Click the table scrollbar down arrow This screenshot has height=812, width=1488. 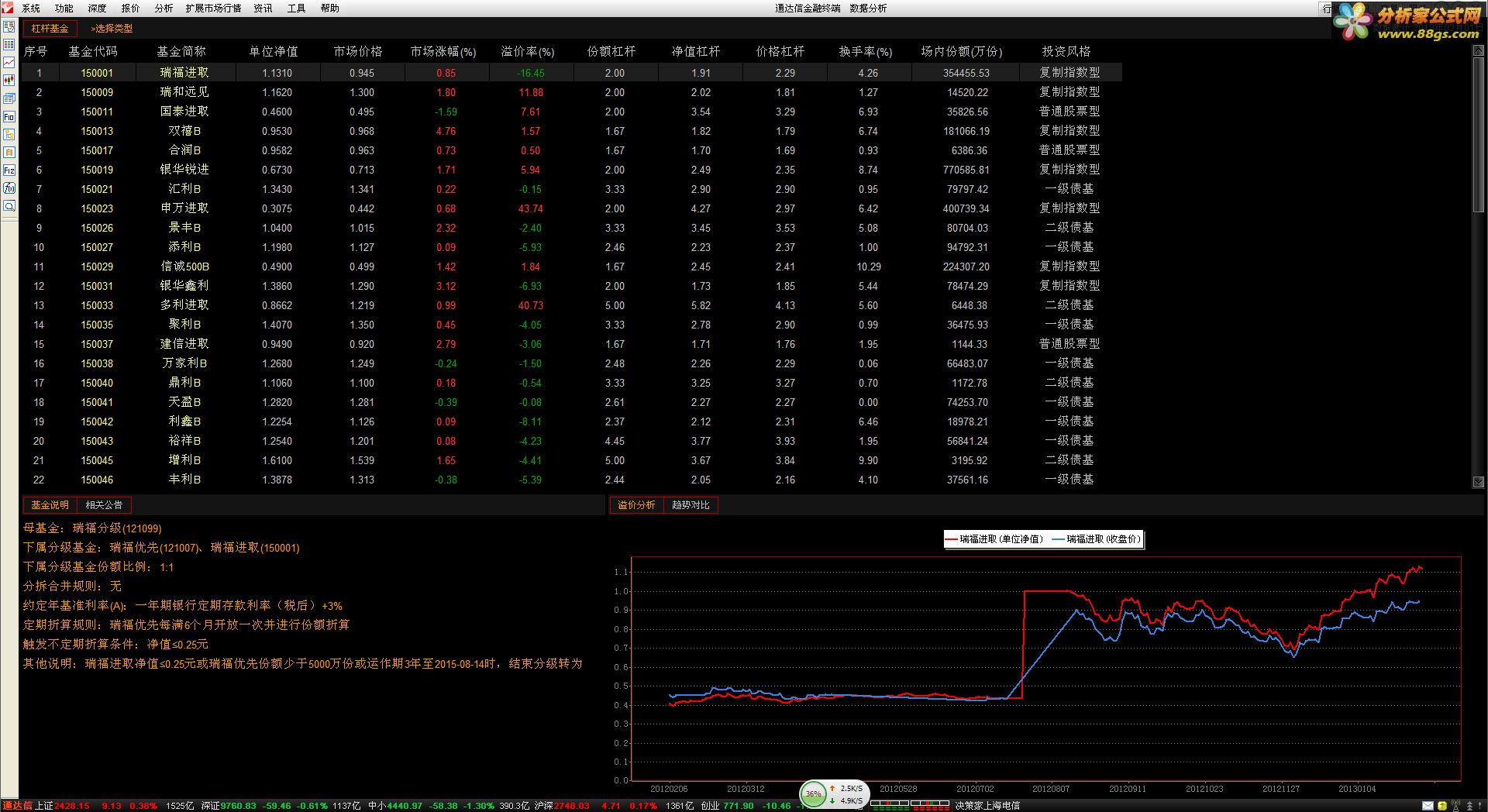point(1479,482)
